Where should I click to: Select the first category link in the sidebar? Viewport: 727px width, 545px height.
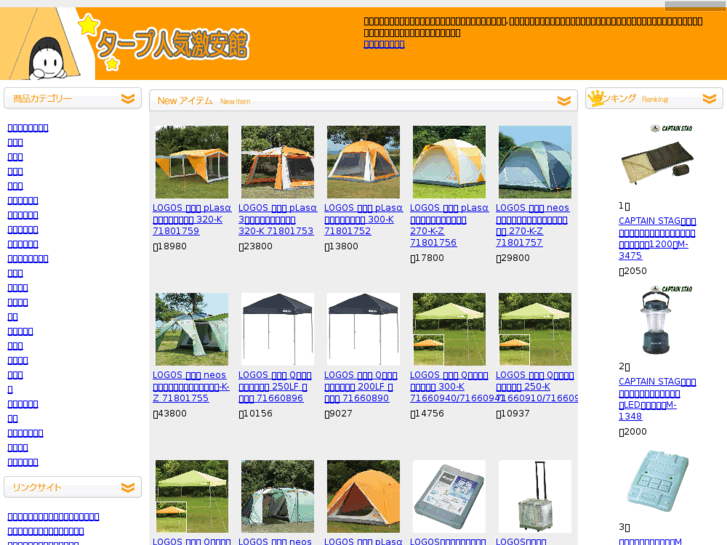point(28,128)
